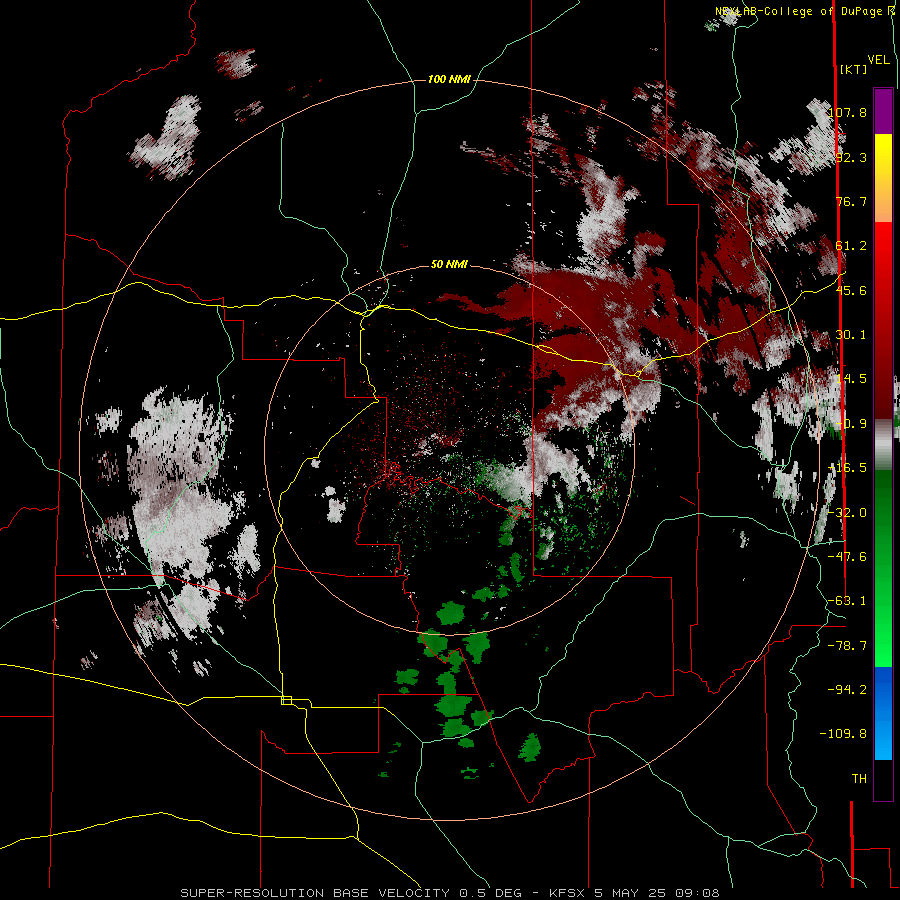Select the 30.1 value on velocity scale
This screenshot has width=900, height=900.
[851, 335]
